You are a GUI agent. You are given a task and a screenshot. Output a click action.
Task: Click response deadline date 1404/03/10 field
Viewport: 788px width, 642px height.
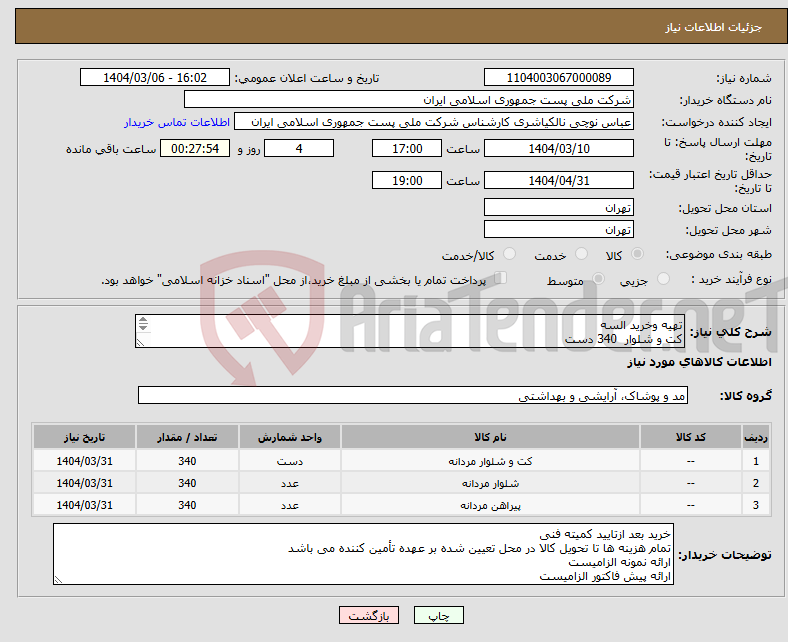pos(558,148)
